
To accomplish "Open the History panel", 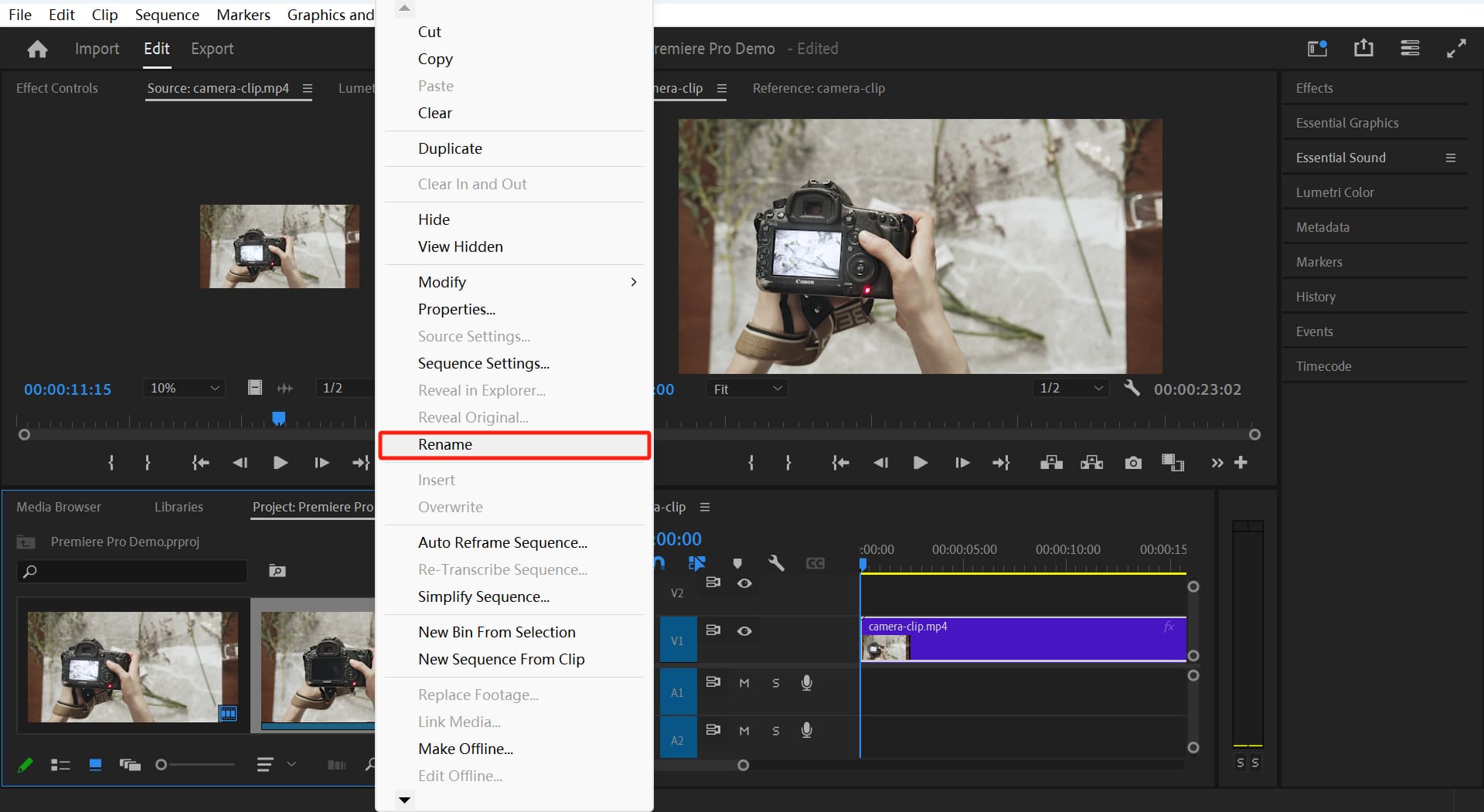I will click(x=1316, y=296).
